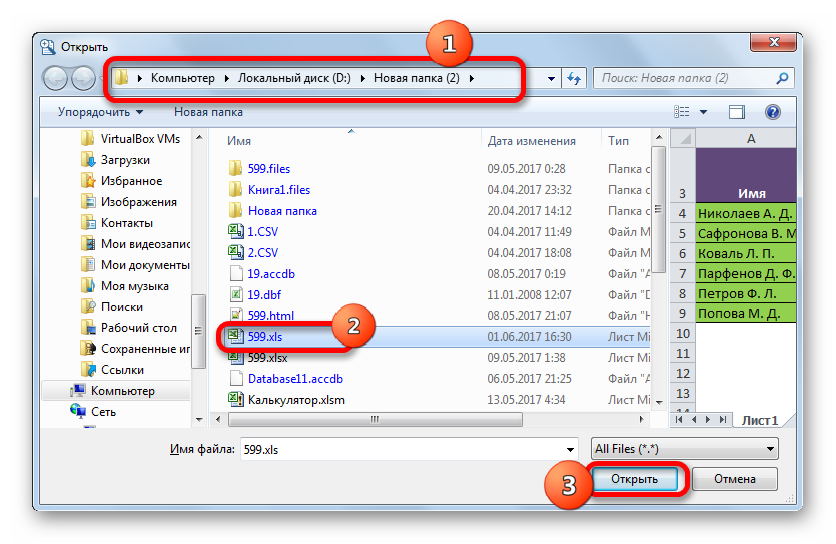
Task: Open the view options dropdown arrow
Action: pyautogui.click(x=703, y=112)
